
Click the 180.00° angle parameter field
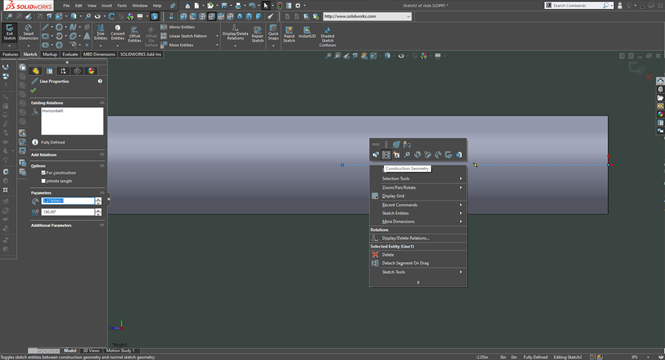pos(68,212)
